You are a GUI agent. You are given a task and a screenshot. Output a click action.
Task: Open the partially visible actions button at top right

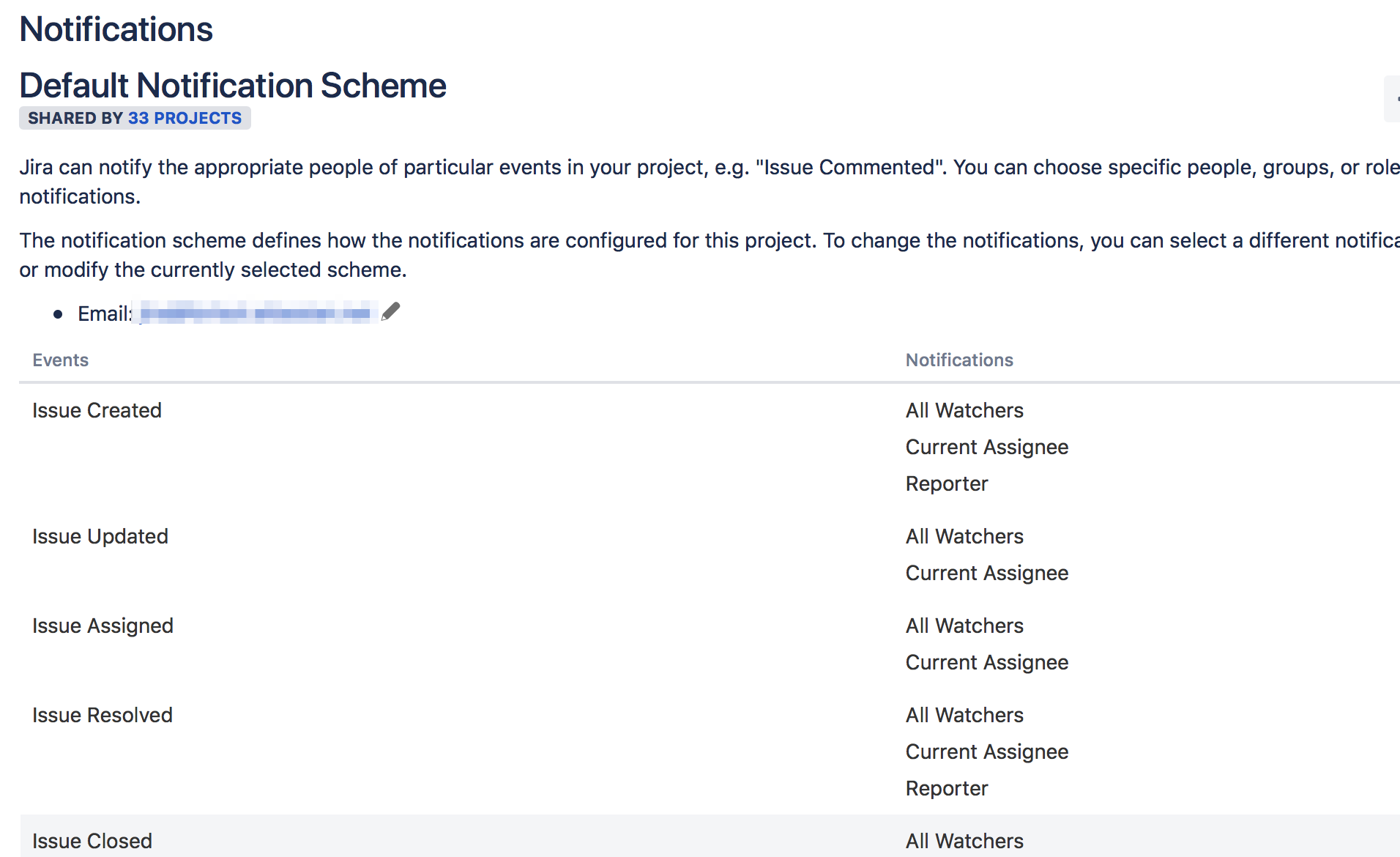(x=1393, y=99)
